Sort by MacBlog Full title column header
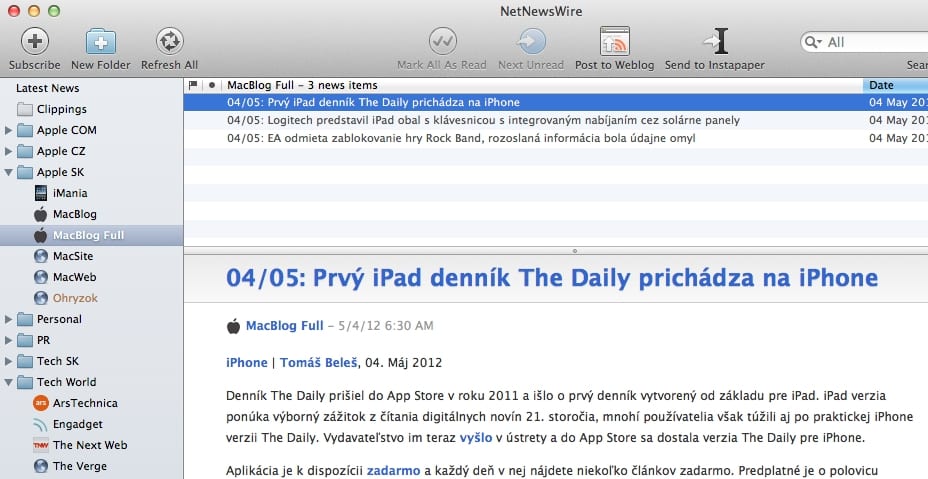This screenshot has height=479, width=928. pyautogui.click(x=542, y=85)
